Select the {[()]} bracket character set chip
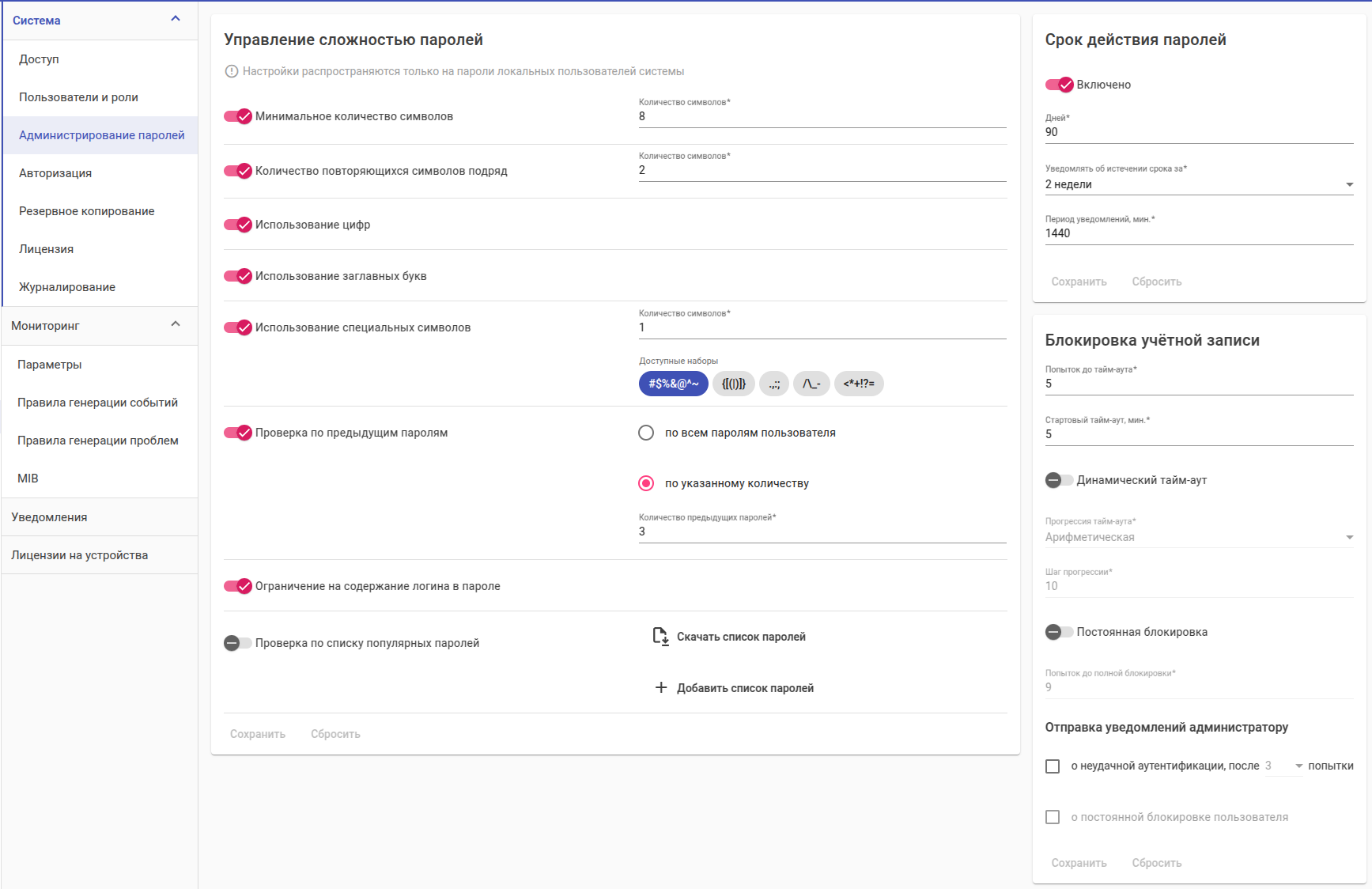This screenshot has height=889, width=1372. click(733, 384)
